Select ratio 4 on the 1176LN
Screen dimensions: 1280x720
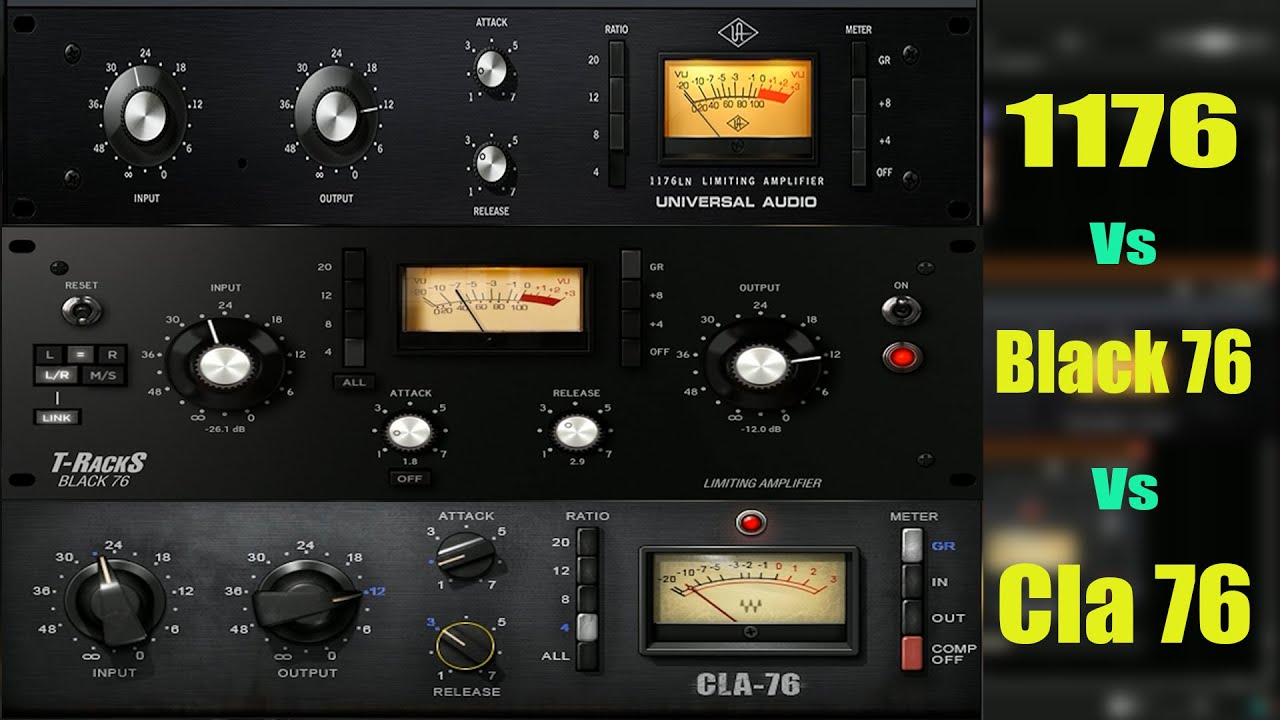coord(616,169)
